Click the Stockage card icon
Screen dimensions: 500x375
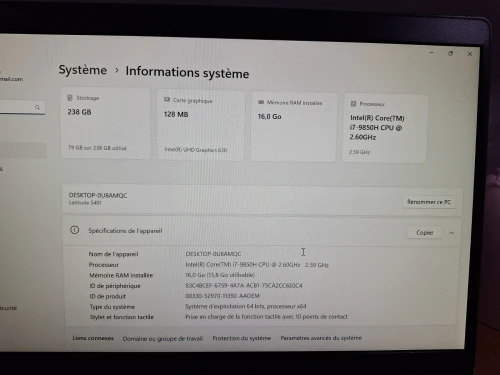pos(70,98)
